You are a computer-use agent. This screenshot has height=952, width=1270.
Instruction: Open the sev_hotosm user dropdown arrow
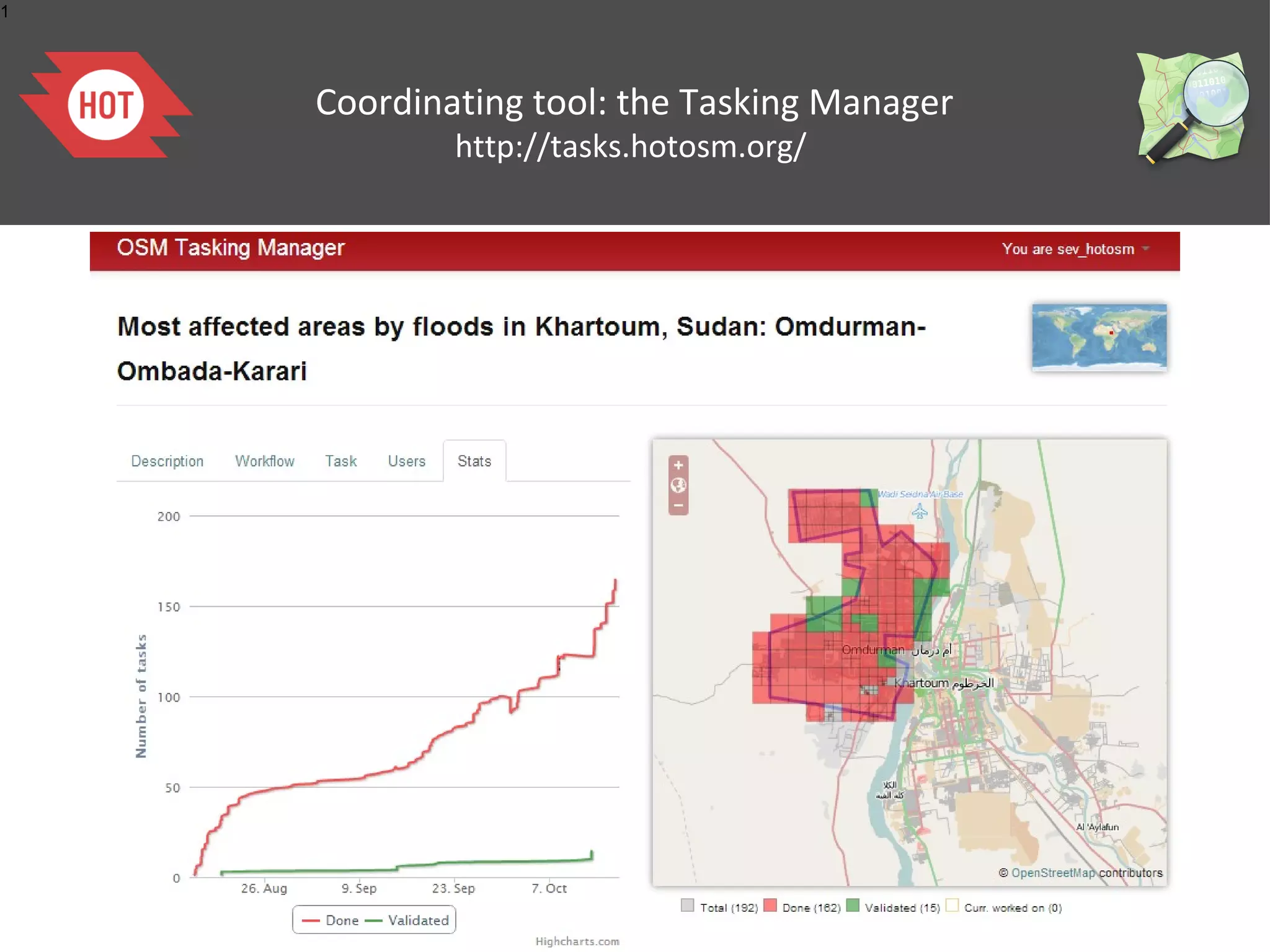(1145, 249)
